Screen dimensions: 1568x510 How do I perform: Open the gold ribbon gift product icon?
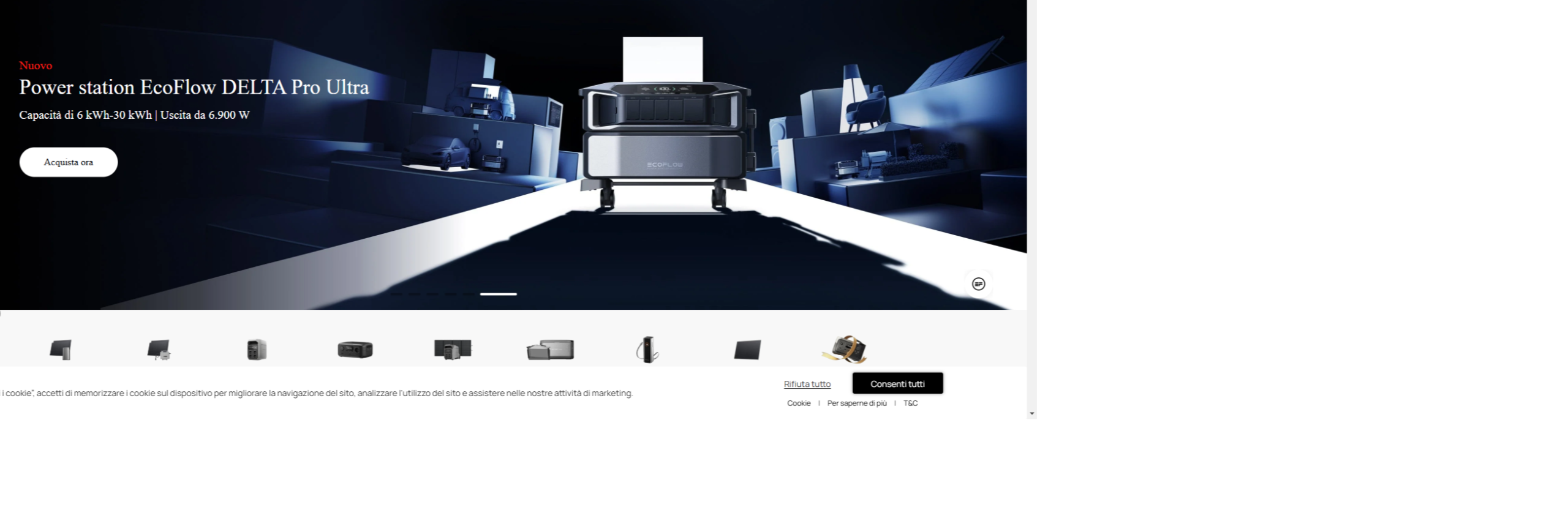[x=845, y=349]
